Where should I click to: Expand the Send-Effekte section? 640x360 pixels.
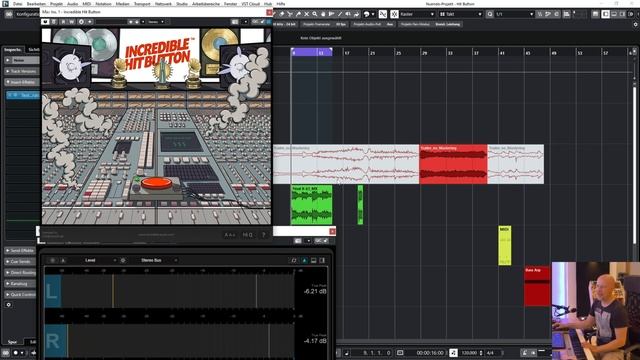click(20, 250)
